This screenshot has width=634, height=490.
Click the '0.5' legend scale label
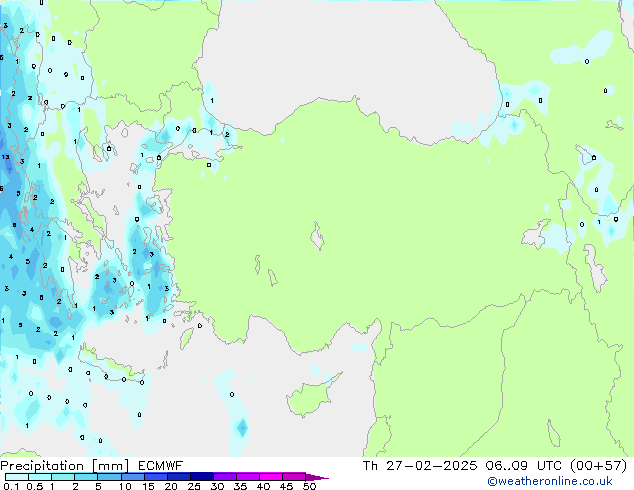tap(34, 486)
